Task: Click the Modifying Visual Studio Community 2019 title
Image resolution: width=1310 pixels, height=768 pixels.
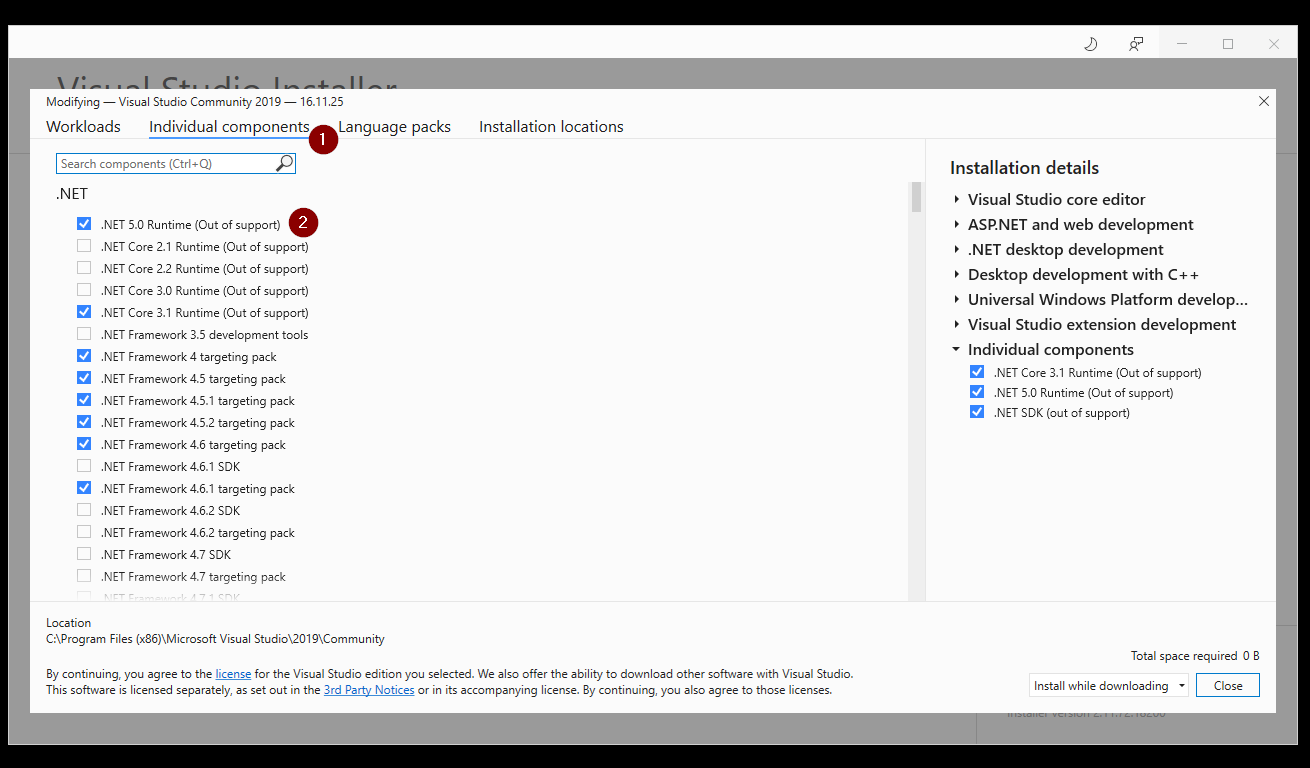Action: [195, 102]
